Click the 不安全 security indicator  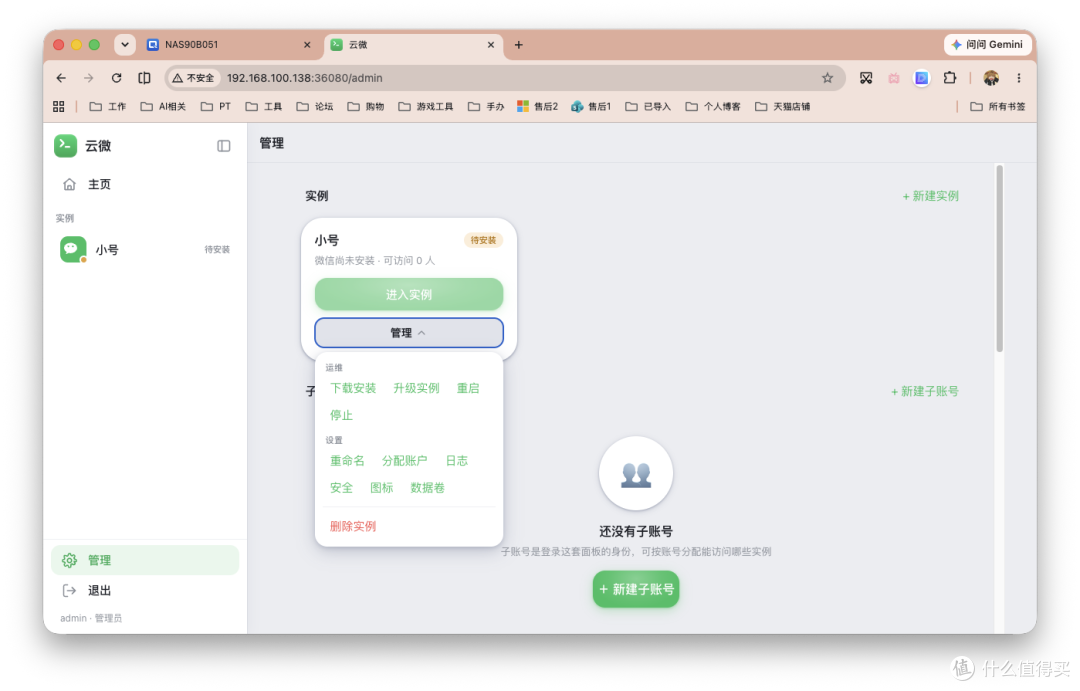(194, 78)
